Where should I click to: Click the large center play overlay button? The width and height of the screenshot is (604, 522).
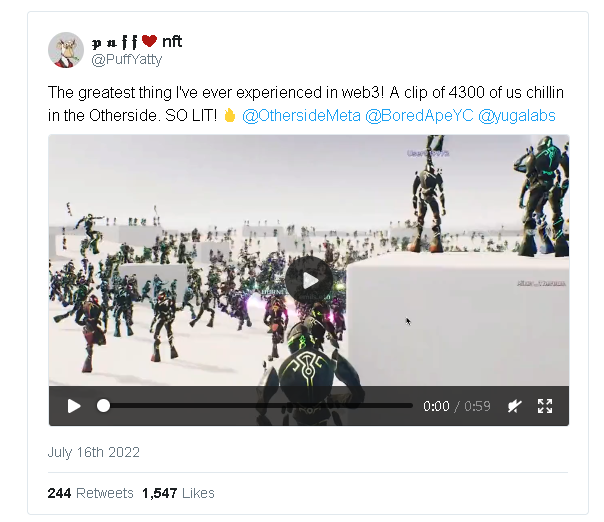pos(309,280)
